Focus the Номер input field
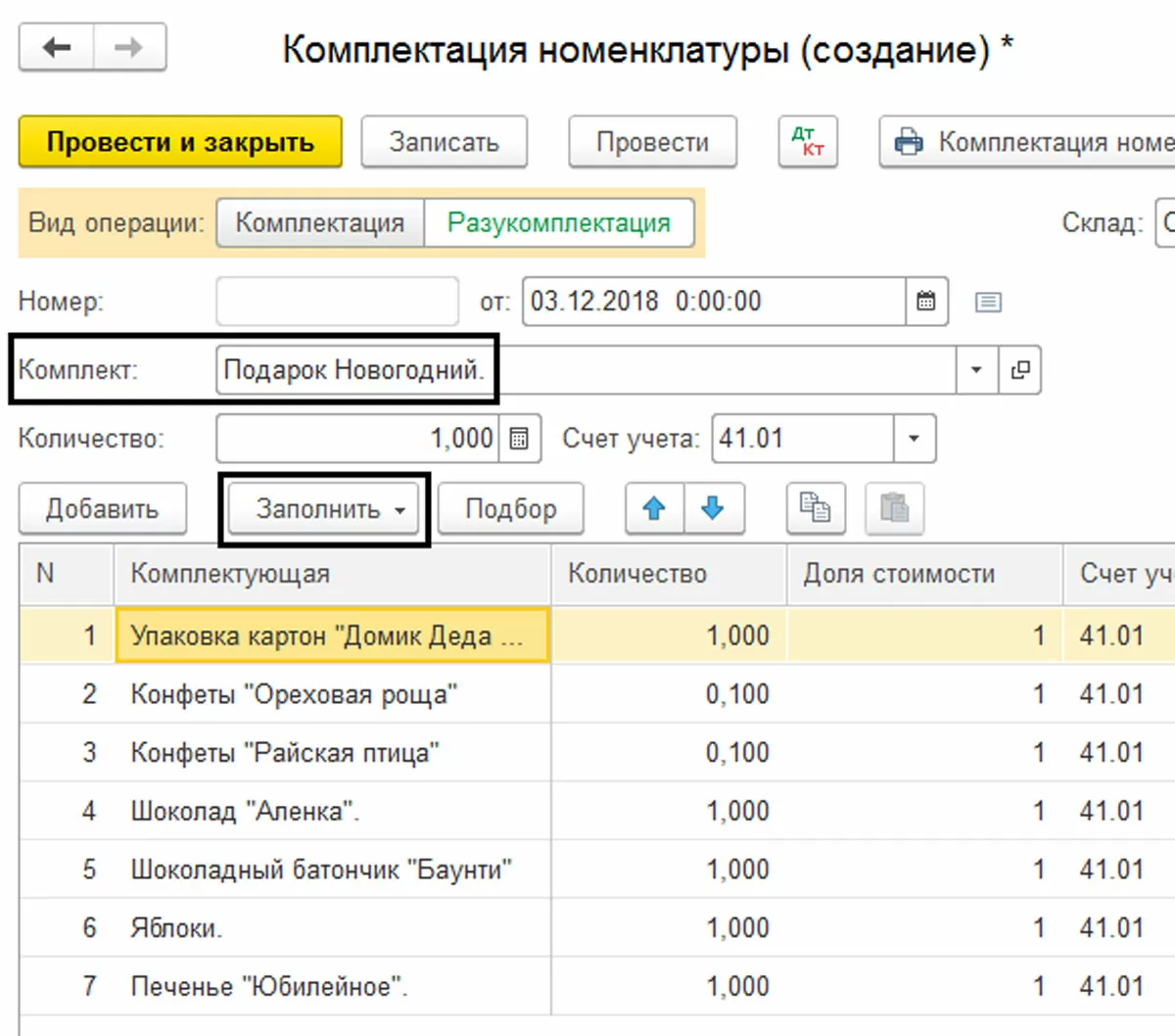This screenshot has width=1175, height=1036. click(x=337, y=301)
